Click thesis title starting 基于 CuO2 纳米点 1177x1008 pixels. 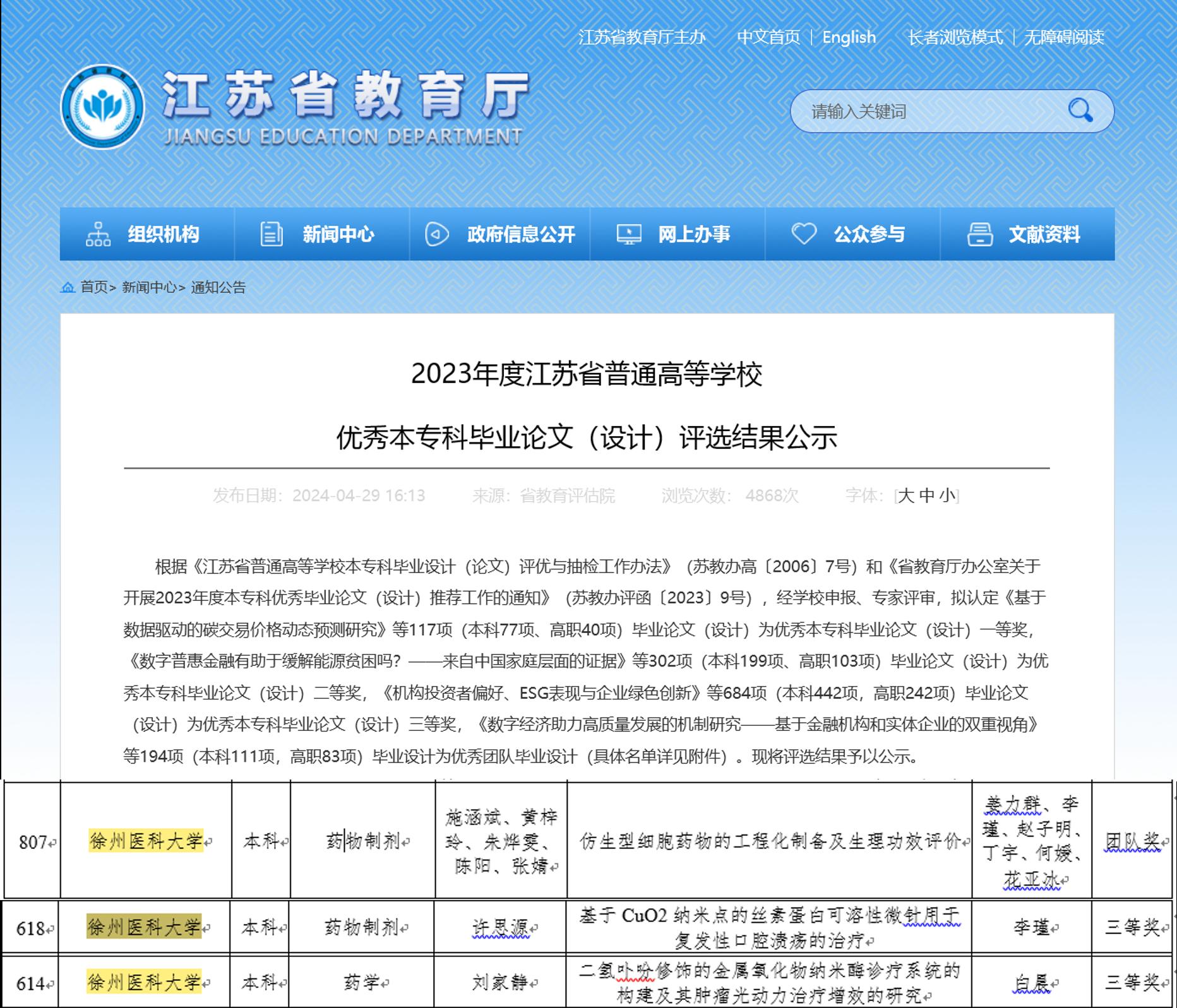(x=769, y=928)
